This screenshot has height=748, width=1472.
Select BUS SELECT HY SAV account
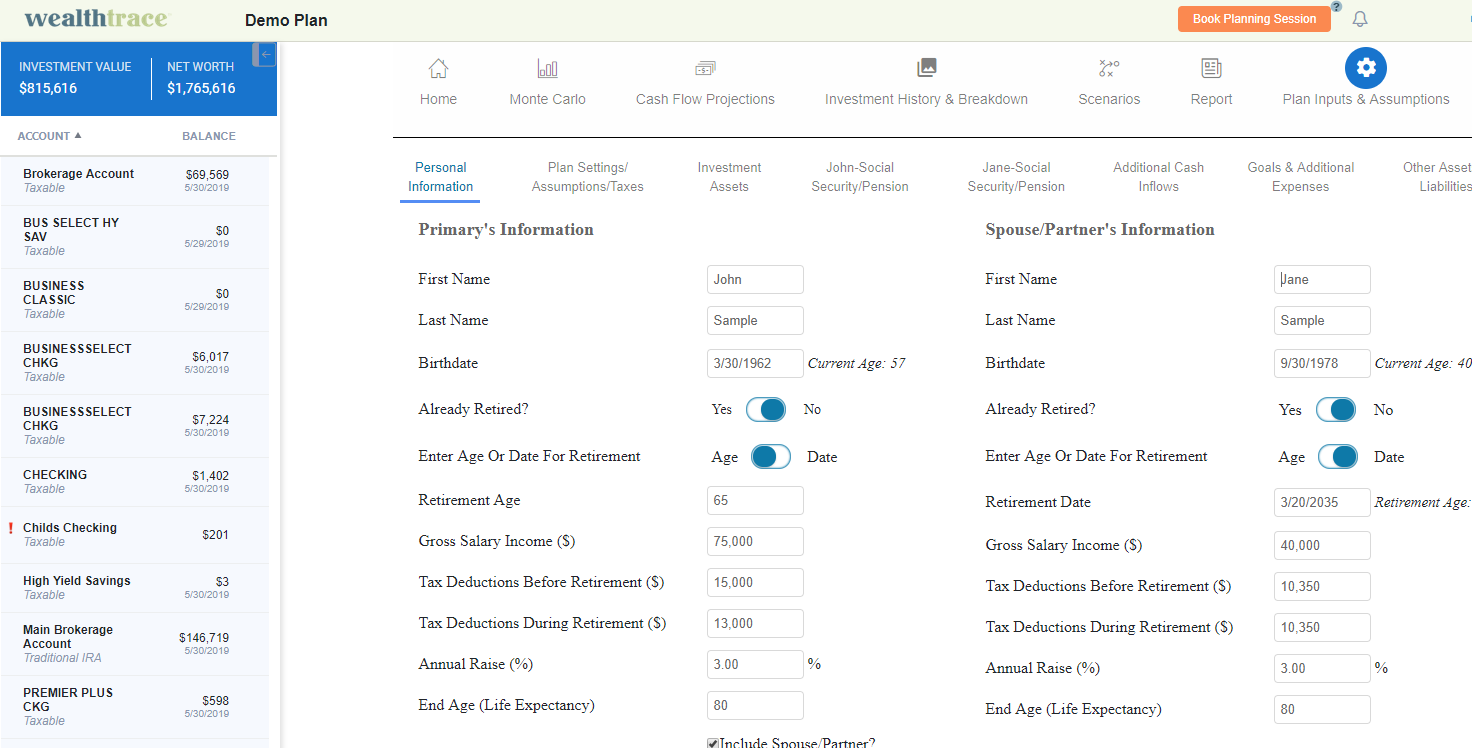pos(134,236)
